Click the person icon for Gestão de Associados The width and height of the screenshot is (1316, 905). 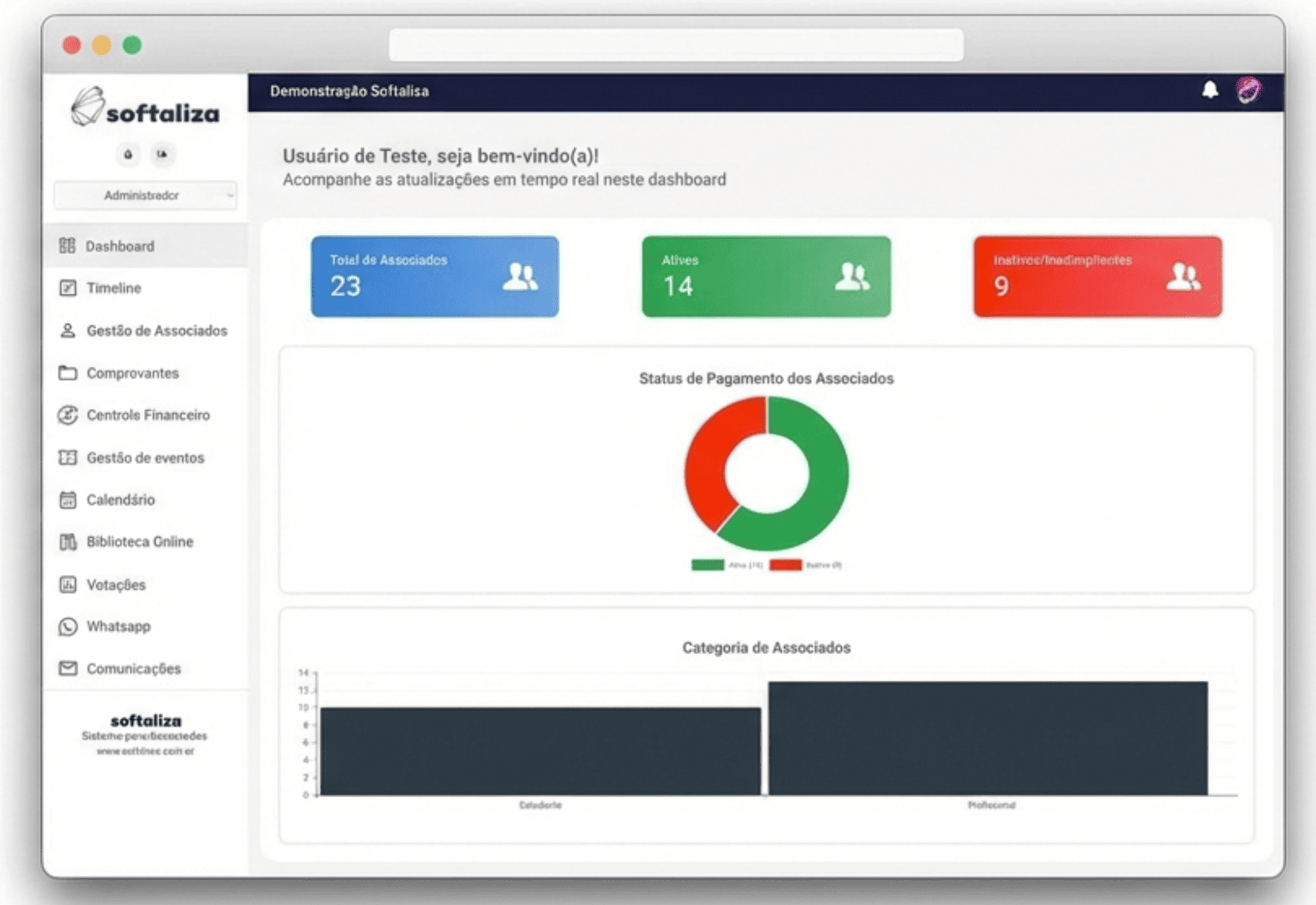[68, 330]
